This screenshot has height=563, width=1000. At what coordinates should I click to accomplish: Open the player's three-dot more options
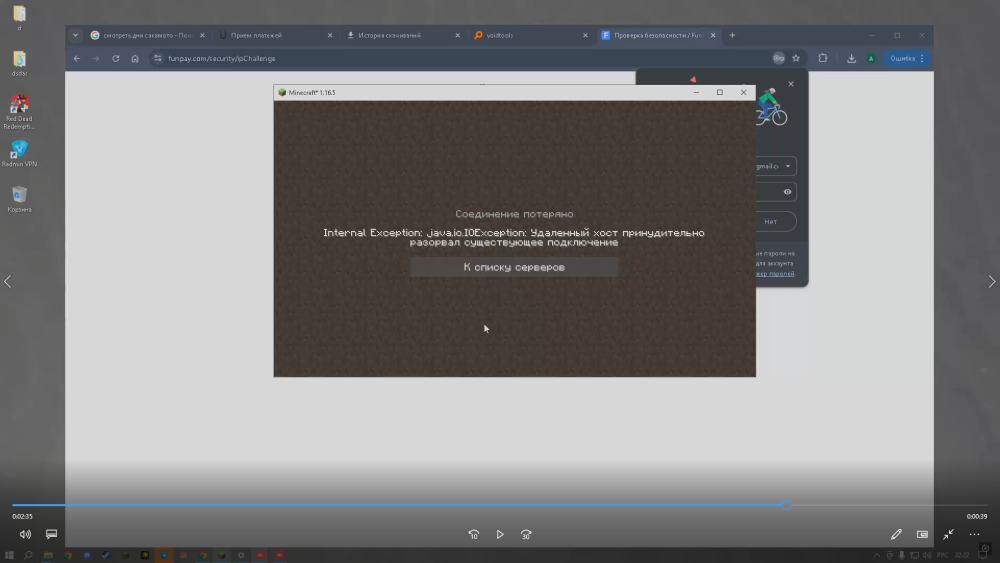point(974,534)
